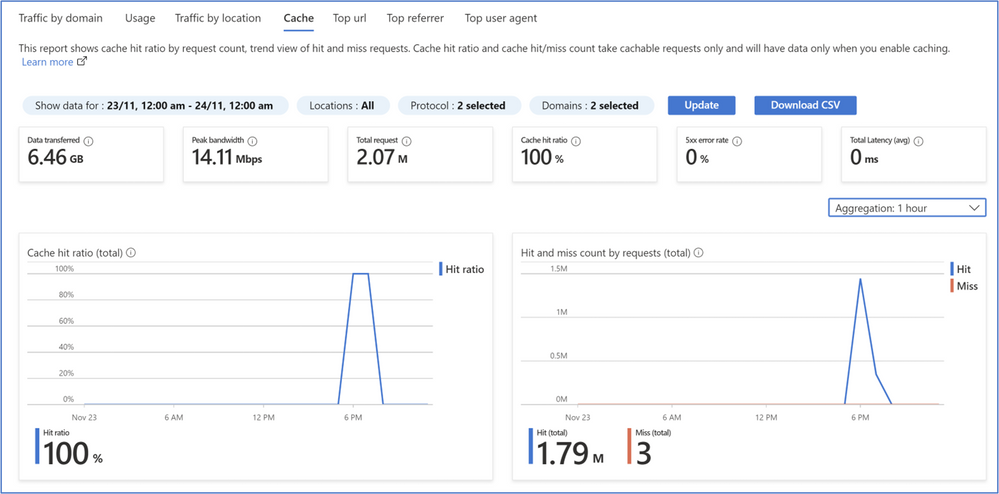This screenshot has height=494, width=999.
Task: Toggle the Hit ratio legend entry
Action: point(464,269)
